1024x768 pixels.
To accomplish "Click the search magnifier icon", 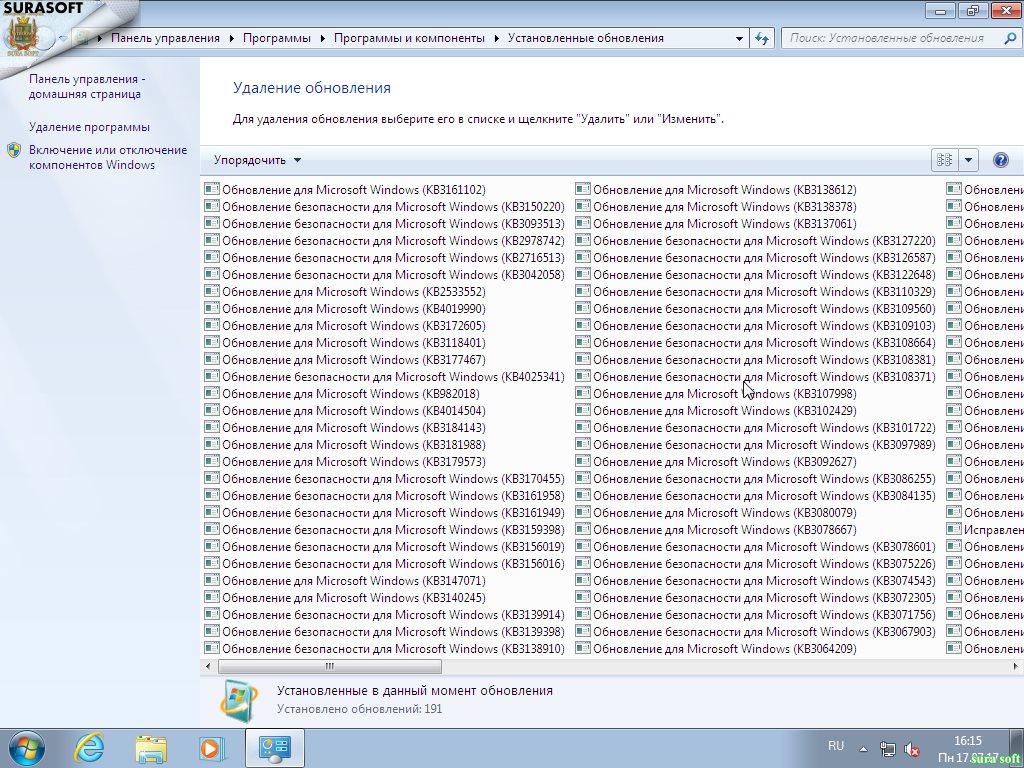I will tap(1010, 38).
